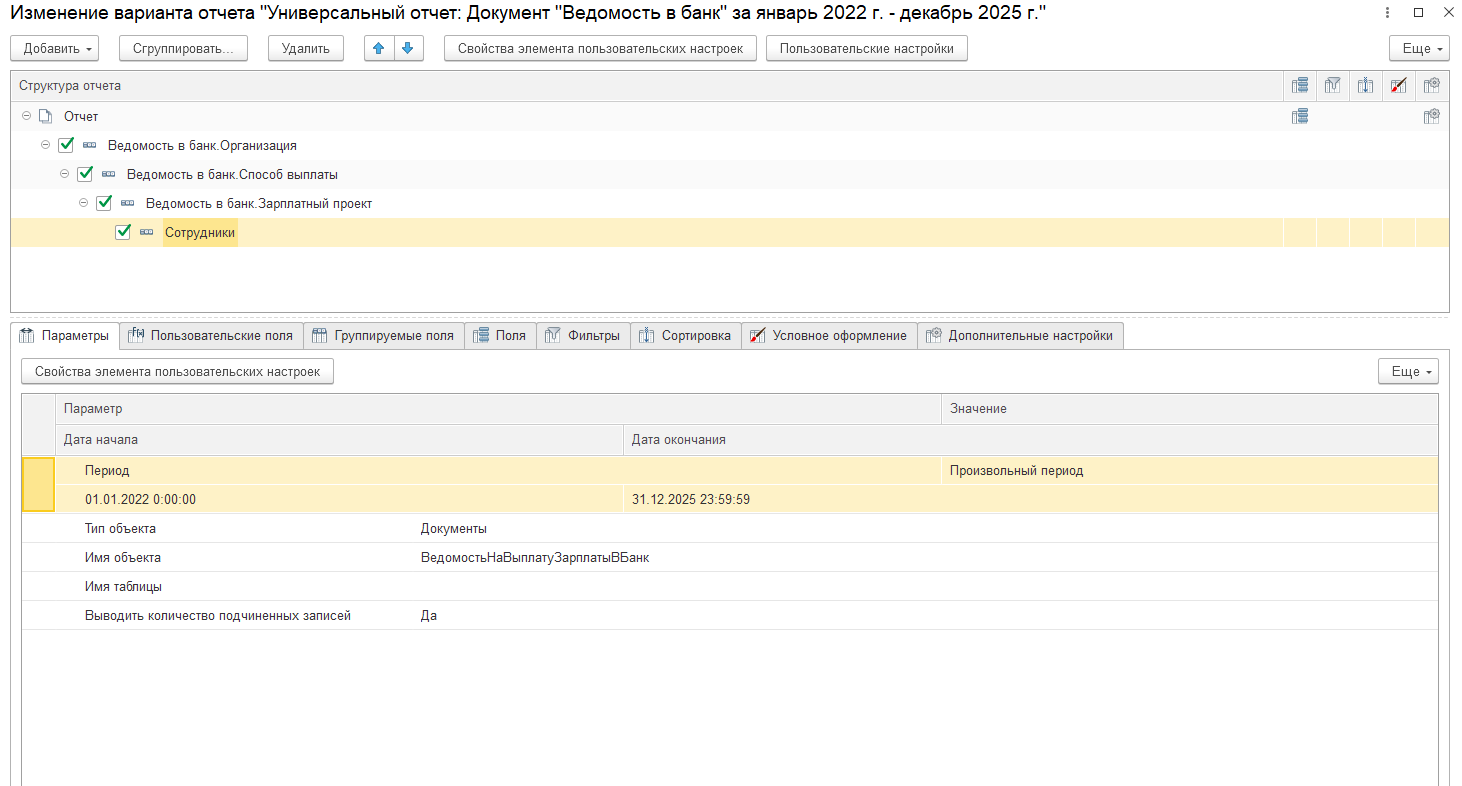Switch to the Фильтры tab
The image size is (1462, 786).
click(x=583, y=336)
